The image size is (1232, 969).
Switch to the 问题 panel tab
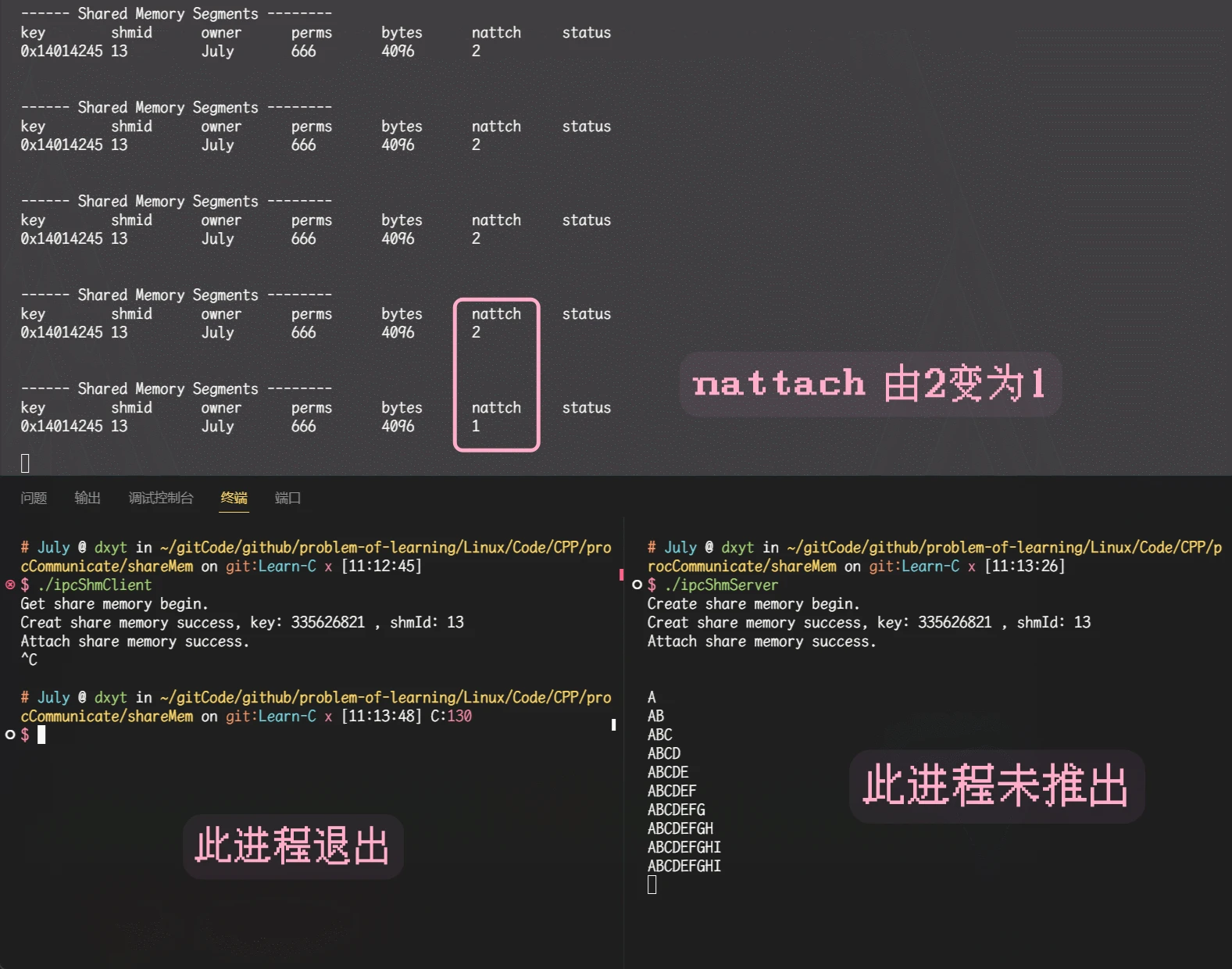[34, 498]
